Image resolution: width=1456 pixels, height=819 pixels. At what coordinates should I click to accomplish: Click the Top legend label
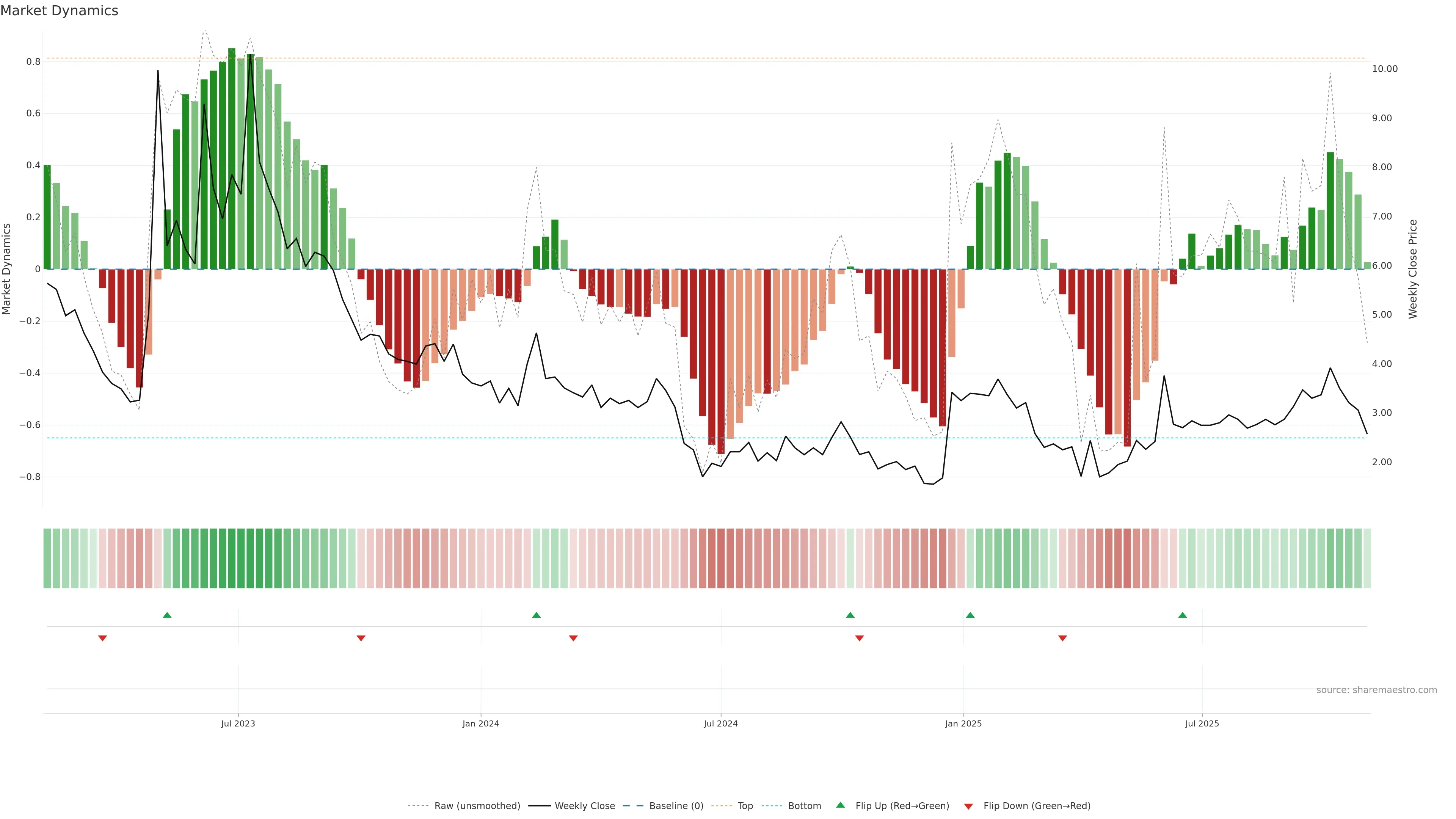[x=745, y=806]
